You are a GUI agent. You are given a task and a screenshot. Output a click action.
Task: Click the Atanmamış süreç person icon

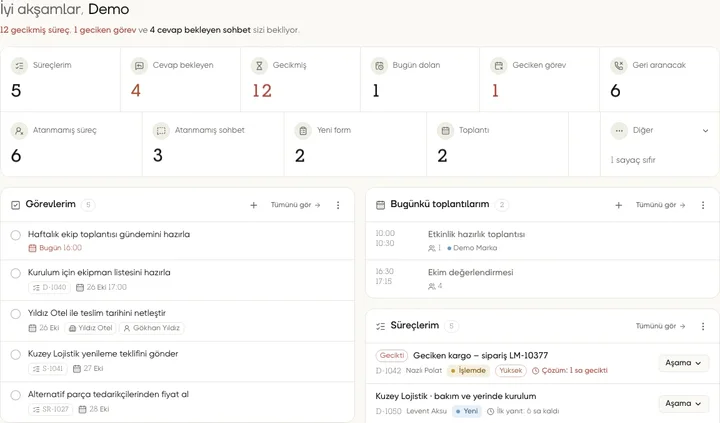tap(19, 131)
